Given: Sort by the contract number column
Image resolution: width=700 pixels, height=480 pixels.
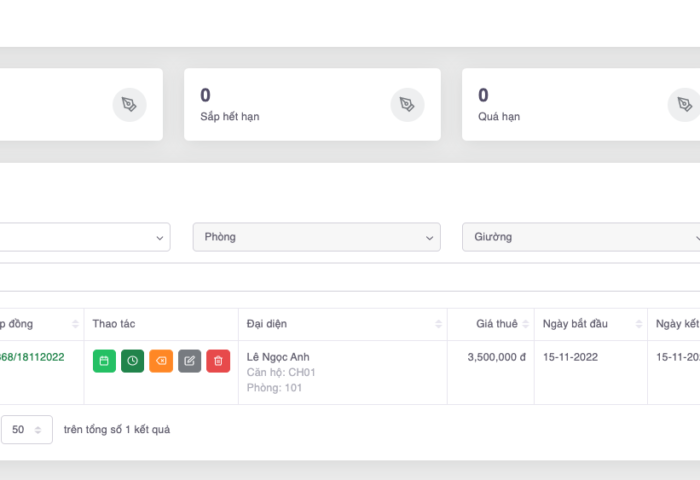Looking at the screenshot, I should click(x=75, y=324).
